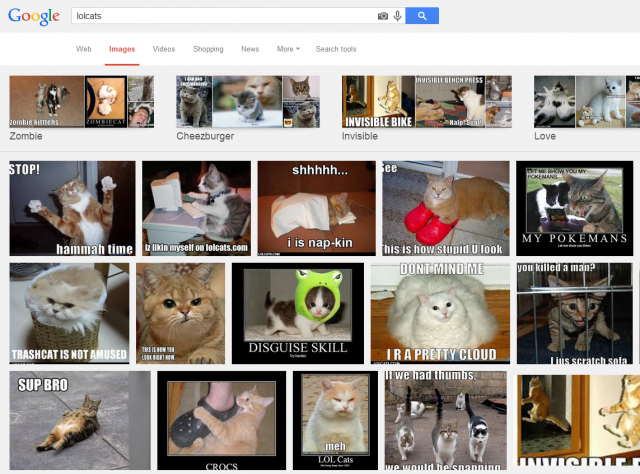This screenshot has width=640, height=474.
Task: Open the STOP hammah time image
Action: pos(72,208)
